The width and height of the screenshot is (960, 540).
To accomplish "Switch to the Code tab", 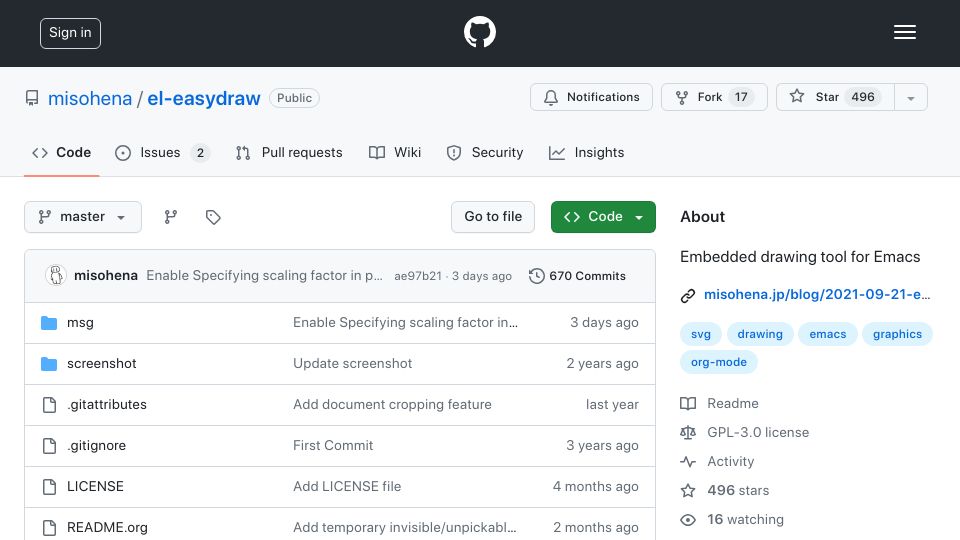I will coord(61,152).
